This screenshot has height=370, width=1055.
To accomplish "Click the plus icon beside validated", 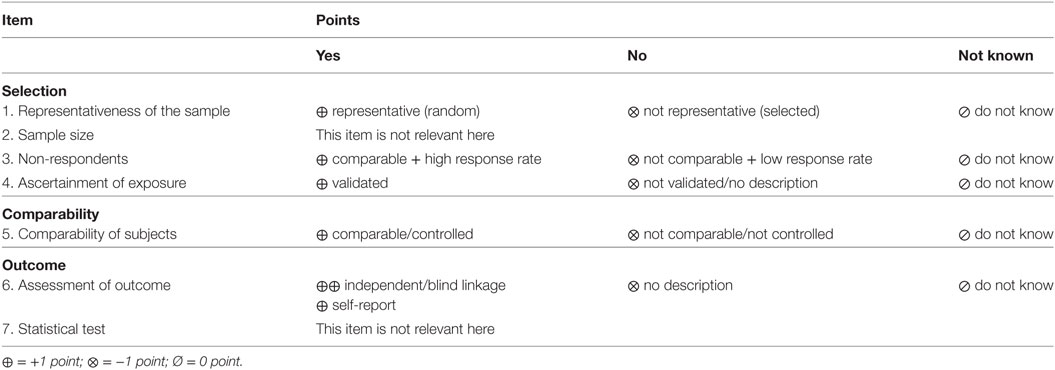I will tap(322, 183).
